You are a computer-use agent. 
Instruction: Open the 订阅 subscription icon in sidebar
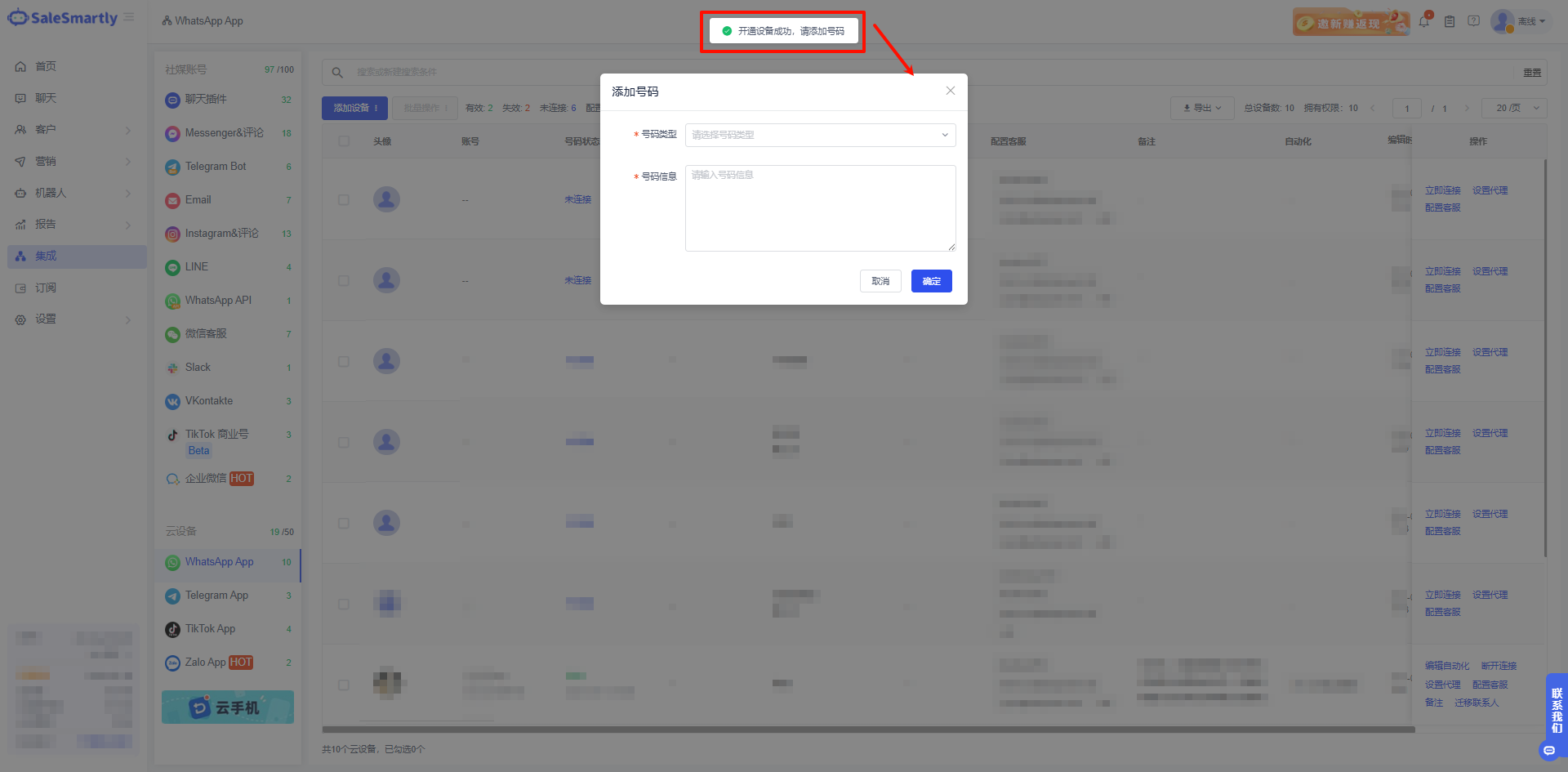(x=20, y=288)
